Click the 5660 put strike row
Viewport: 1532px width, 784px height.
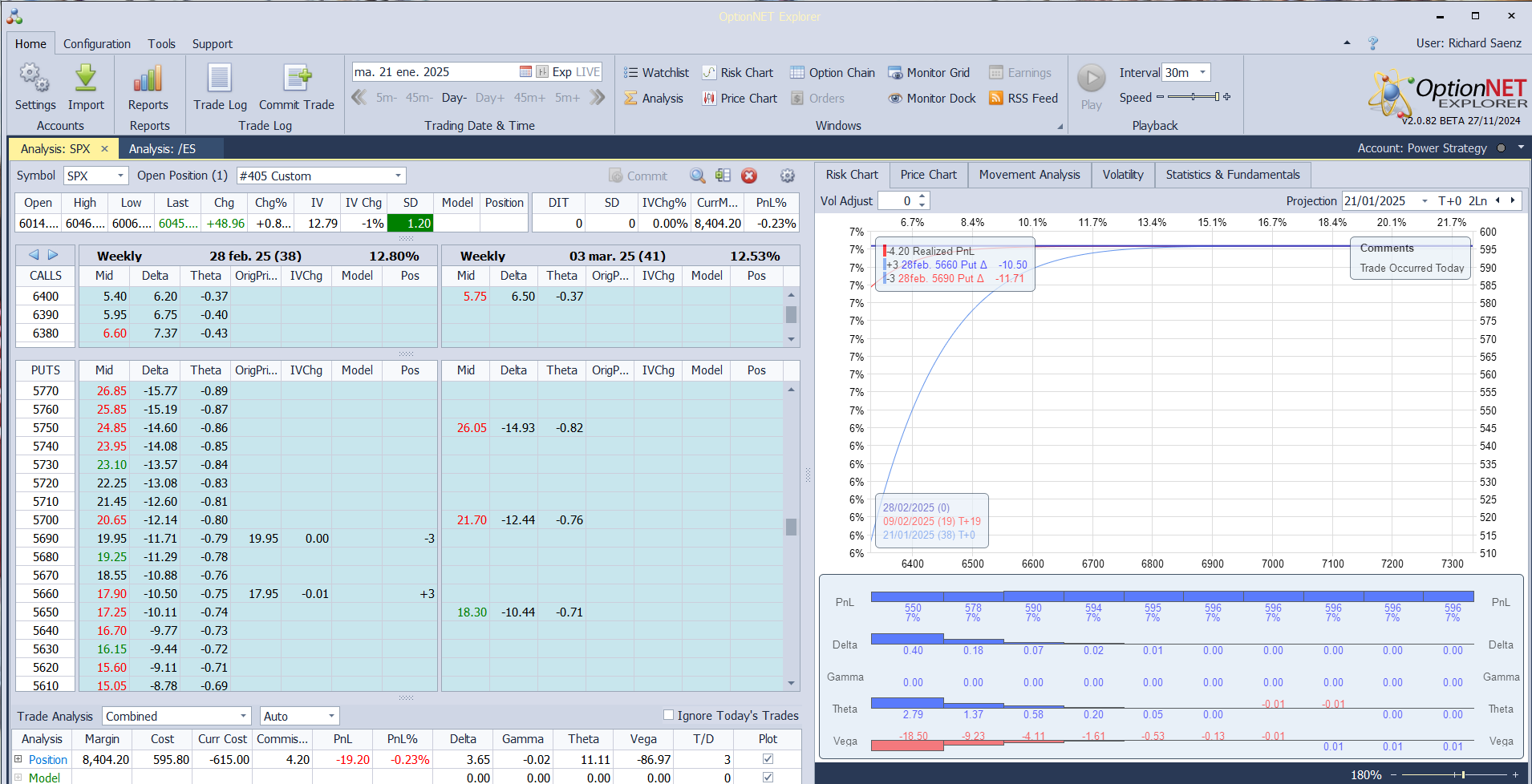[226, 594]
